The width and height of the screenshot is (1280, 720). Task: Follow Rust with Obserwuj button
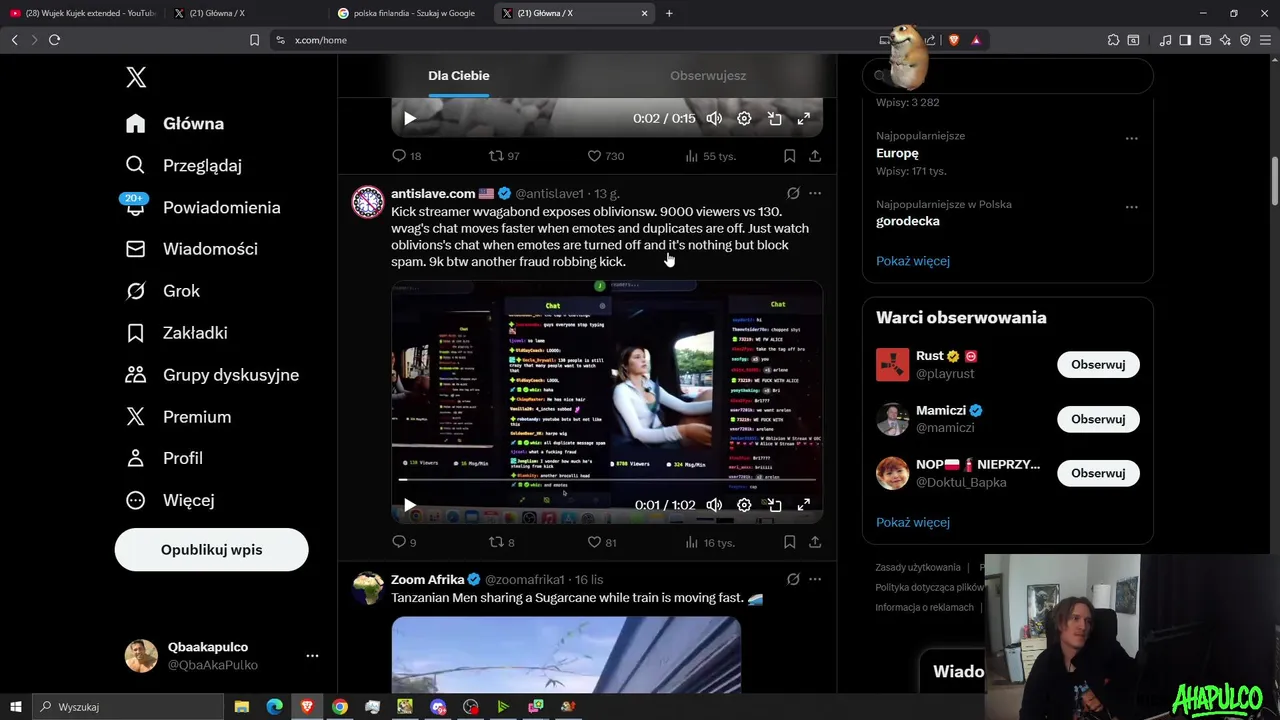pos(1098,365)
